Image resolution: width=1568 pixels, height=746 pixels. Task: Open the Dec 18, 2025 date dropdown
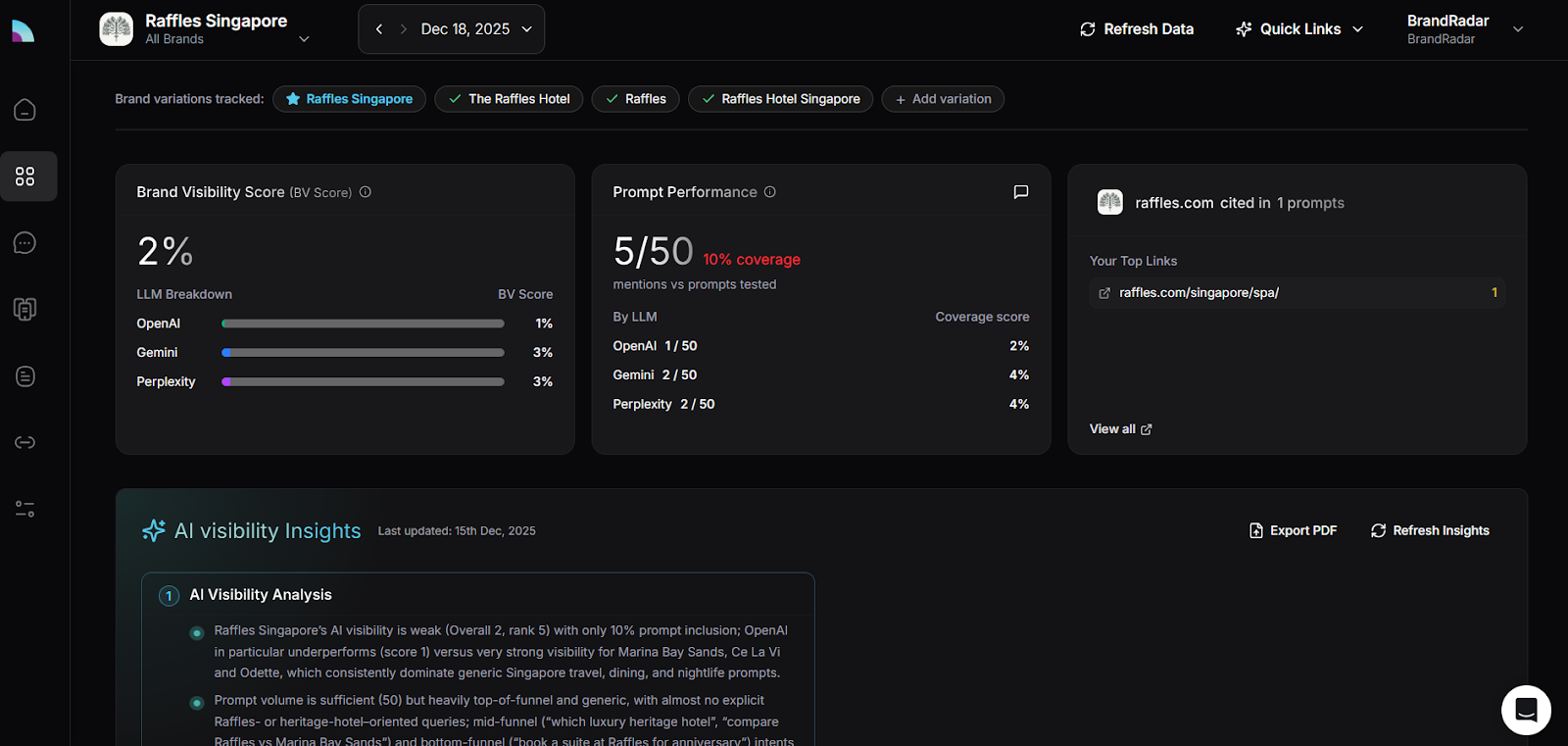[476, 29]
